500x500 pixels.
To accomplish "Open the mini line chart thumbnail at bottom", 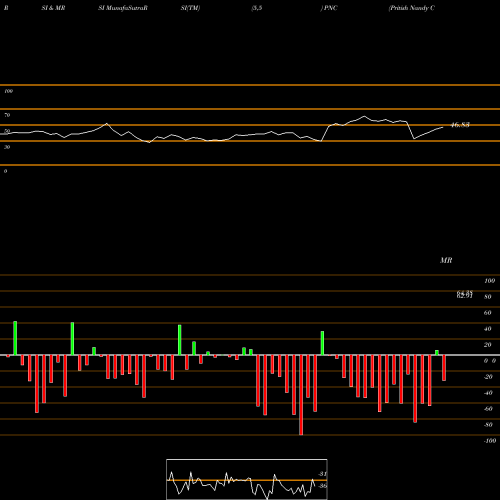I will pos(247,479).
